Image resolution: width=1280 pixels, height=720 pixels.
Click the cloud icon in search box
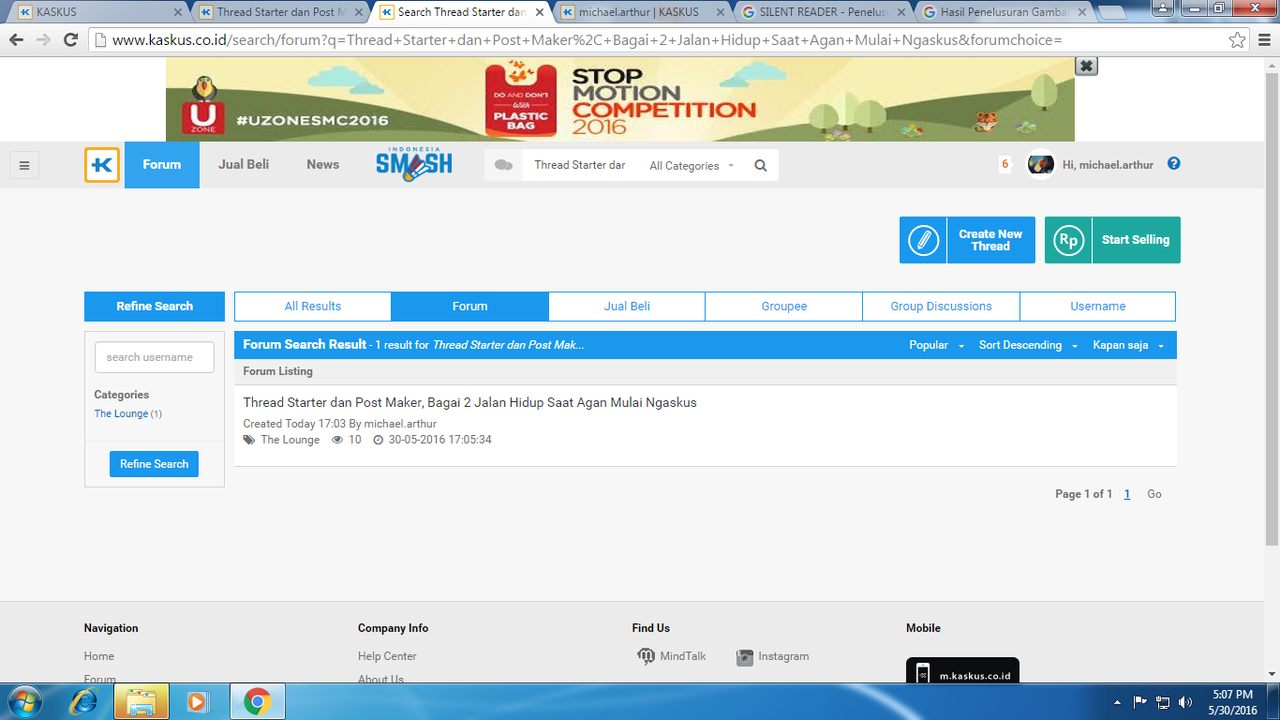(x=504, y=165)
